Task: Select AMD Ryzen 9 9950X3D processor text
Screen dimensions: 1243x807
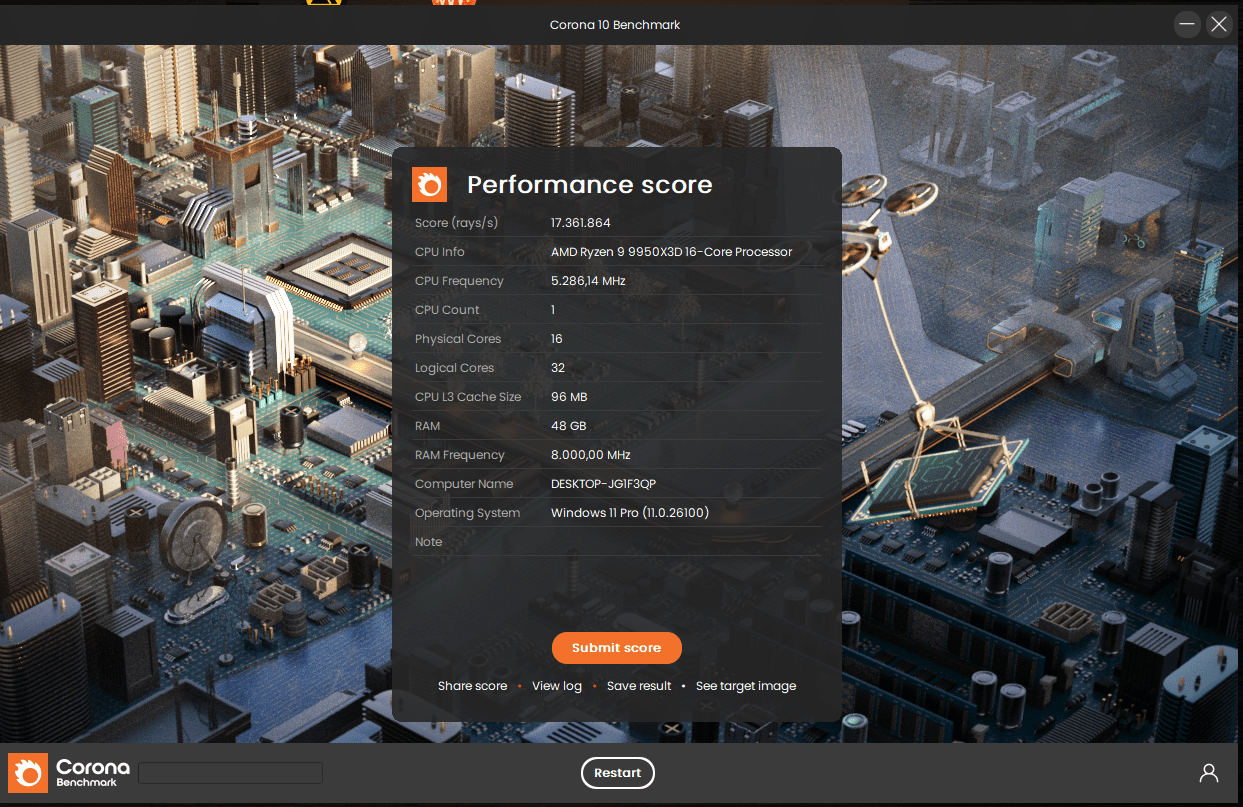Action: coord(671,252)
